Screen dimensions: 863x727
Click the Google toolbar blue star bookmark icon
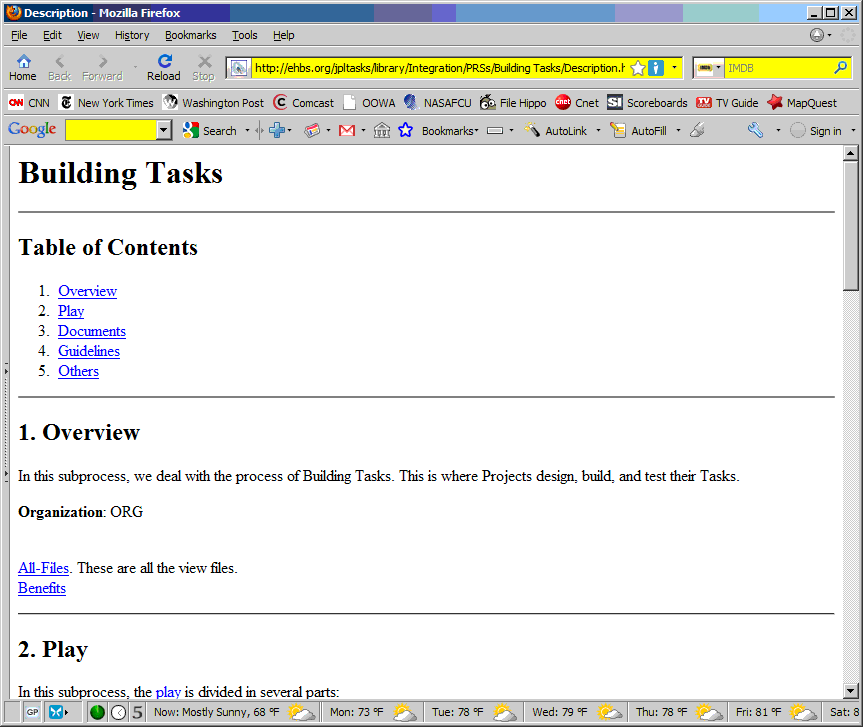click(406, 130)
